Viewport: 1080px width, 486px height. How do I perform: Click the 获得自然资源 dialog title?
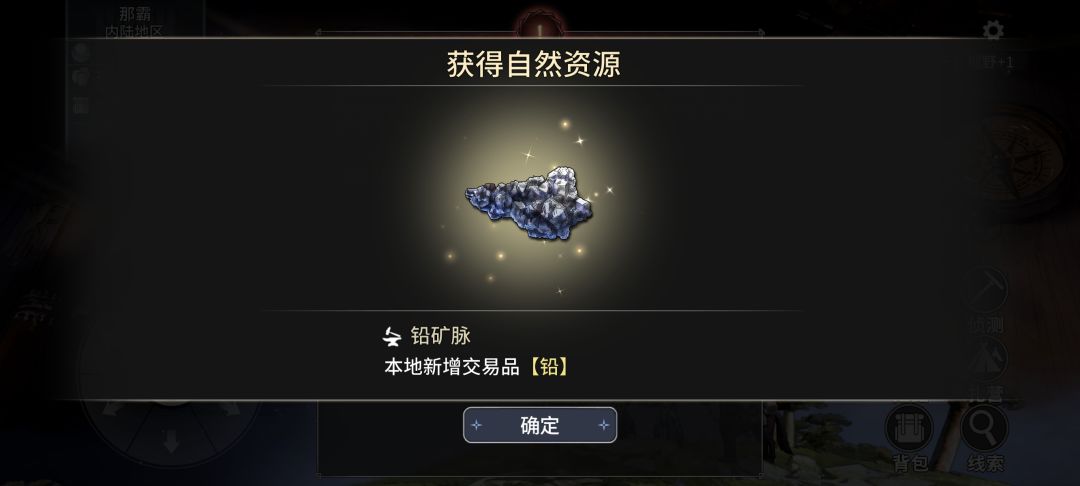click(x=534, y=64)
